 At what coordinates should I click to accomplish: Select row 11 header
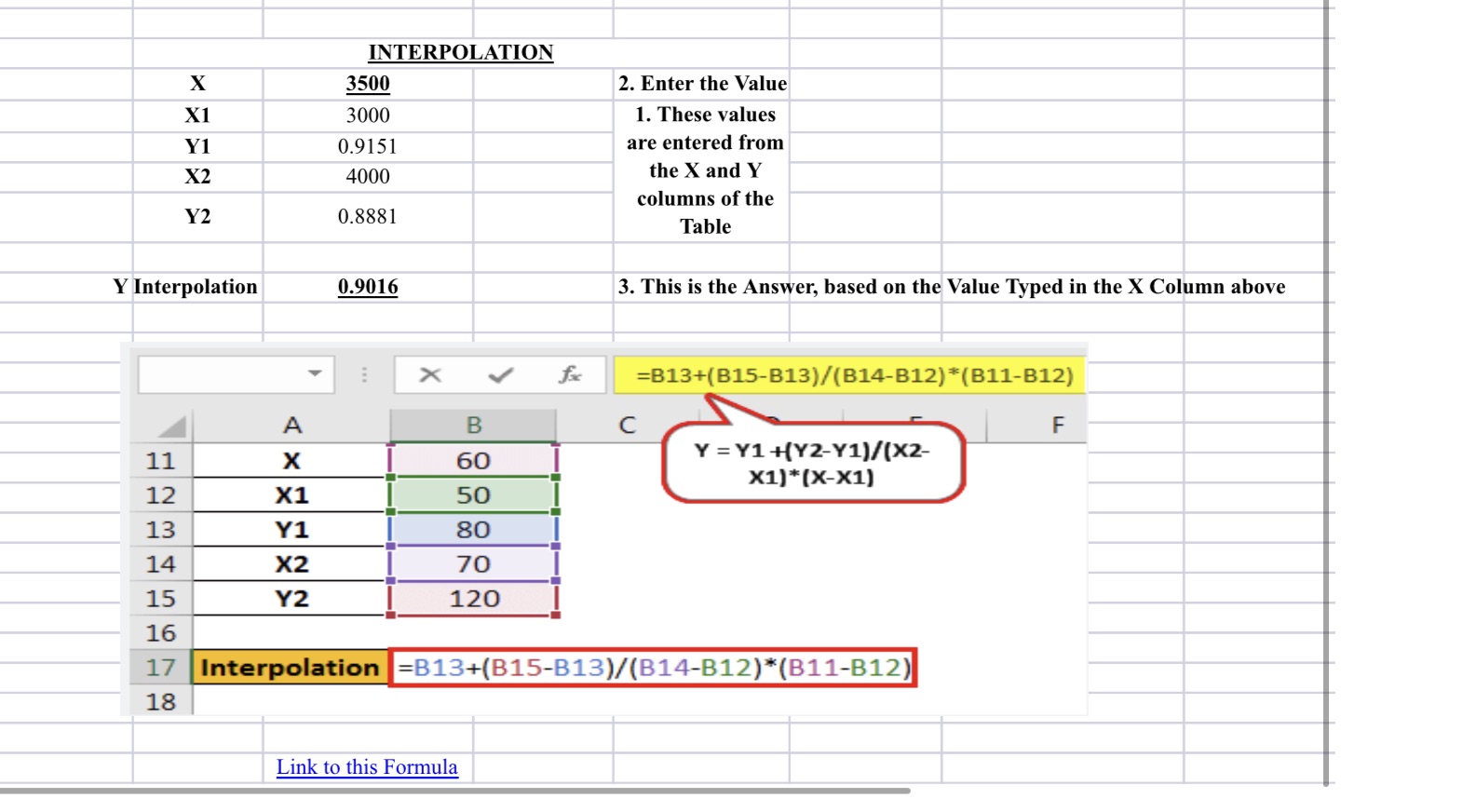[x=160, y=461]
